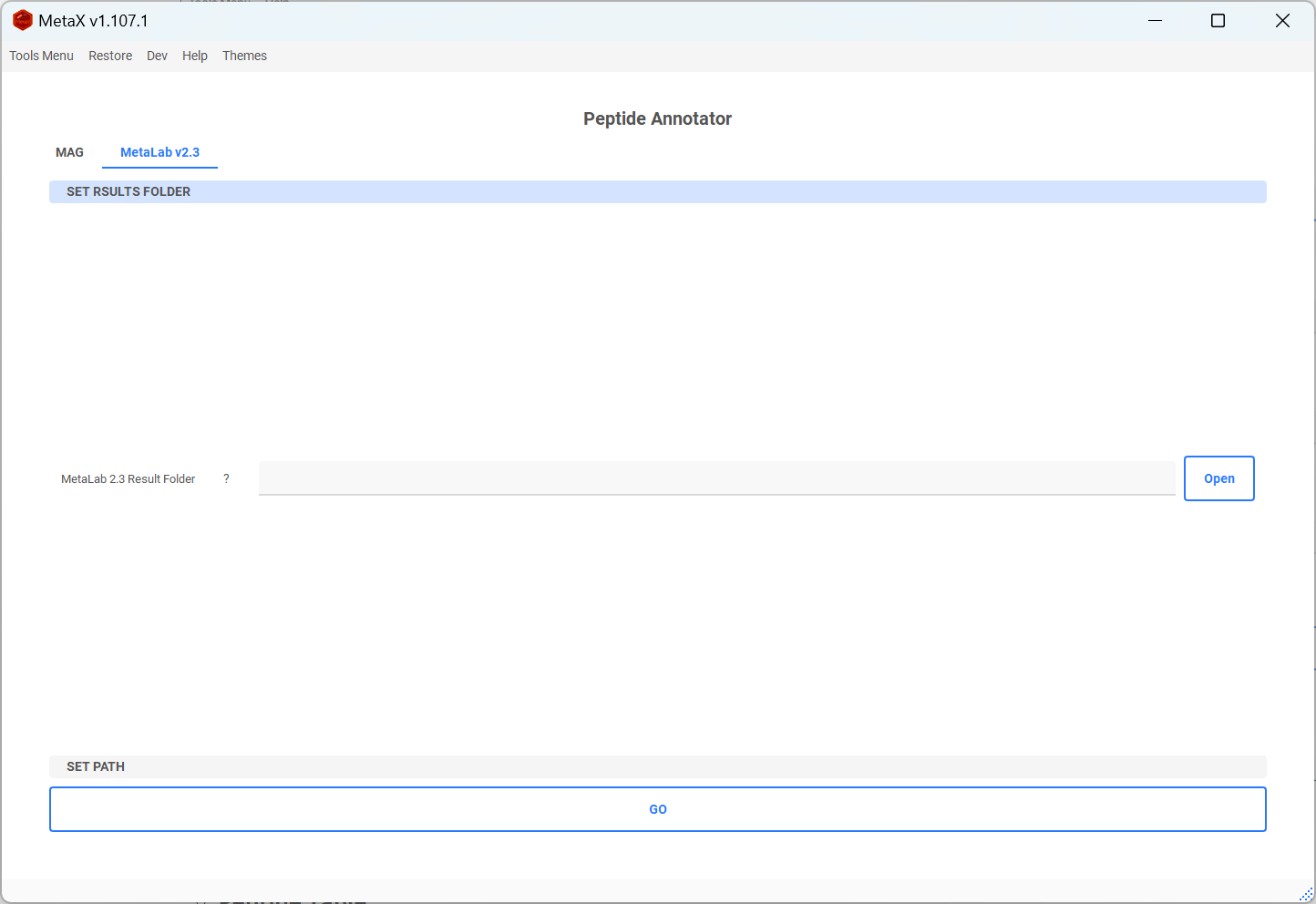The image size is (1316, 904).
Task: Expand the SET PATH section
Action: pos(657,766)
